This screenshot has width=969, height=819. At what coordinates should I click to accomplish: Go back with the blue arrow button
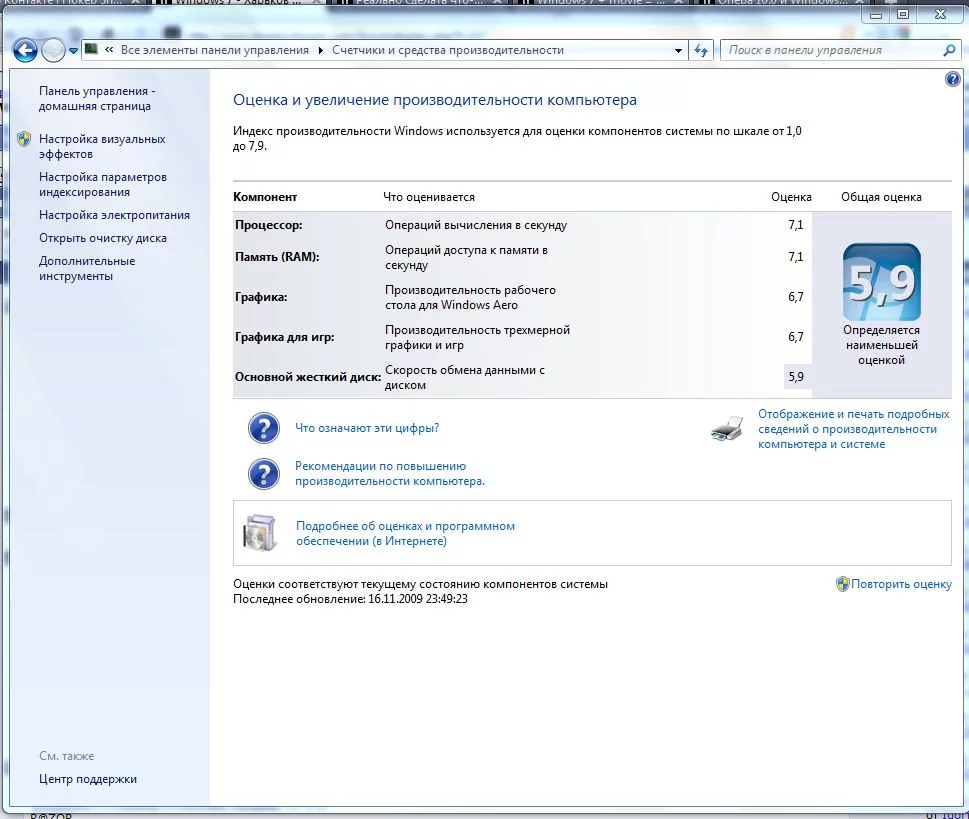coord(25,50)
